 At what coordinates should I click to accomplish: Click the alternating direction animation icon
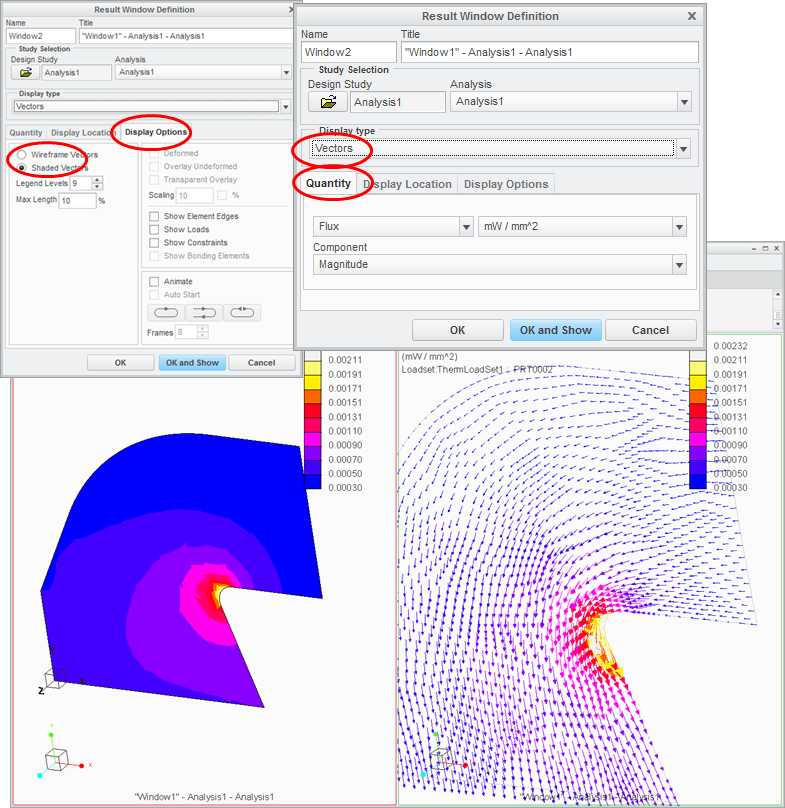[204, 312]
